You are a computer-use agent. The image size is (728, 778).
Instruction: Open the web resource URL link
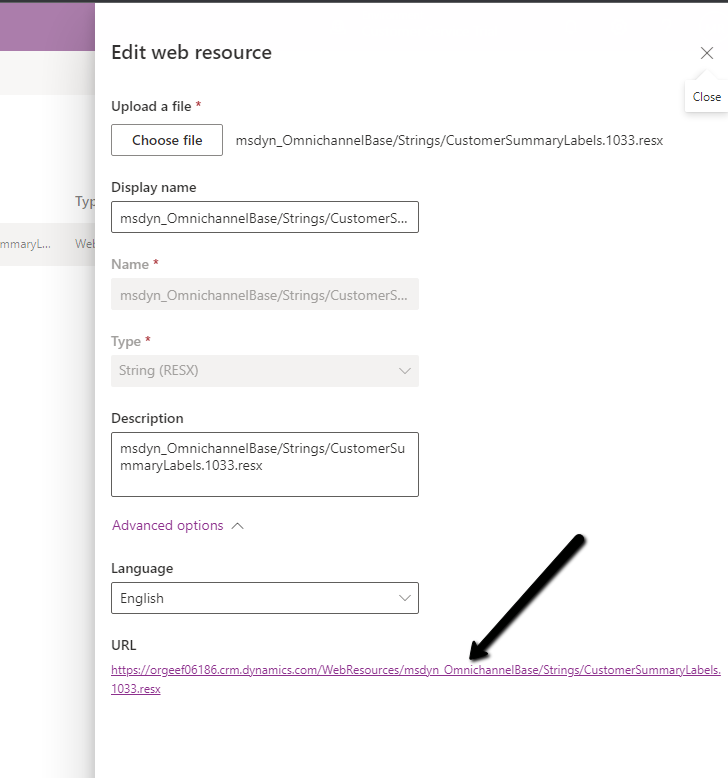coord(415,670)
